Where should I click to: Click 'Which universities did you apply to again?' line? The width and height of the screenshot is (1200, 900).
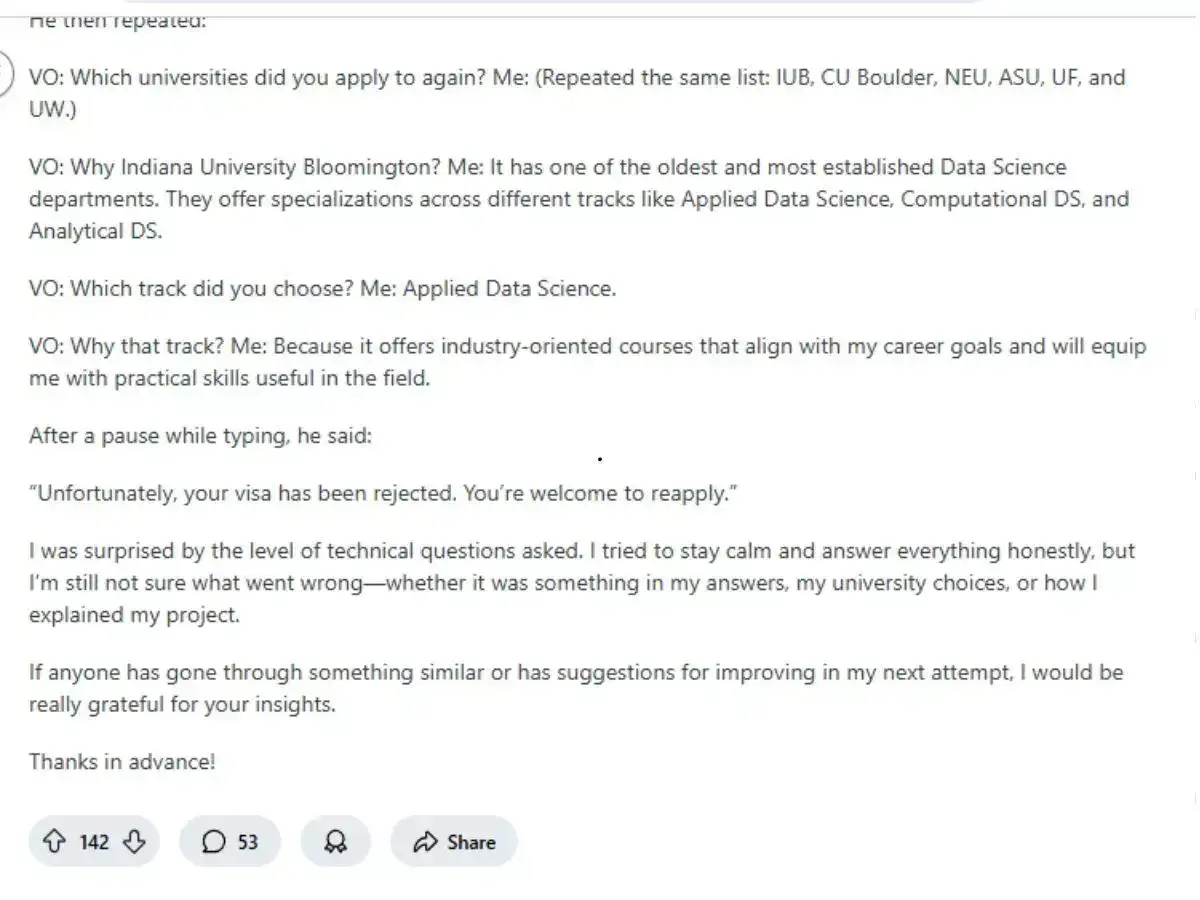click(x=577, y=93)
